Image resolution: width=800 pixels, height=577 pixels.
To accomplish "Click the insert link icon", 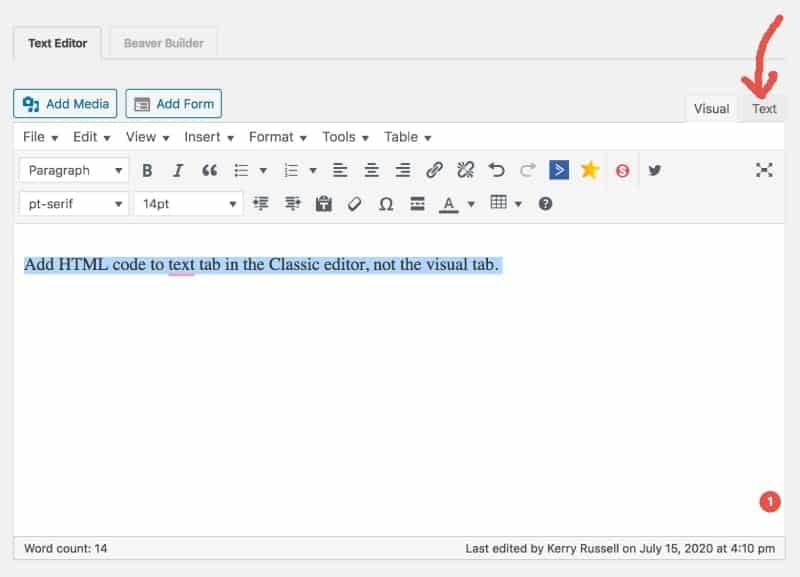I will point(433,170).
